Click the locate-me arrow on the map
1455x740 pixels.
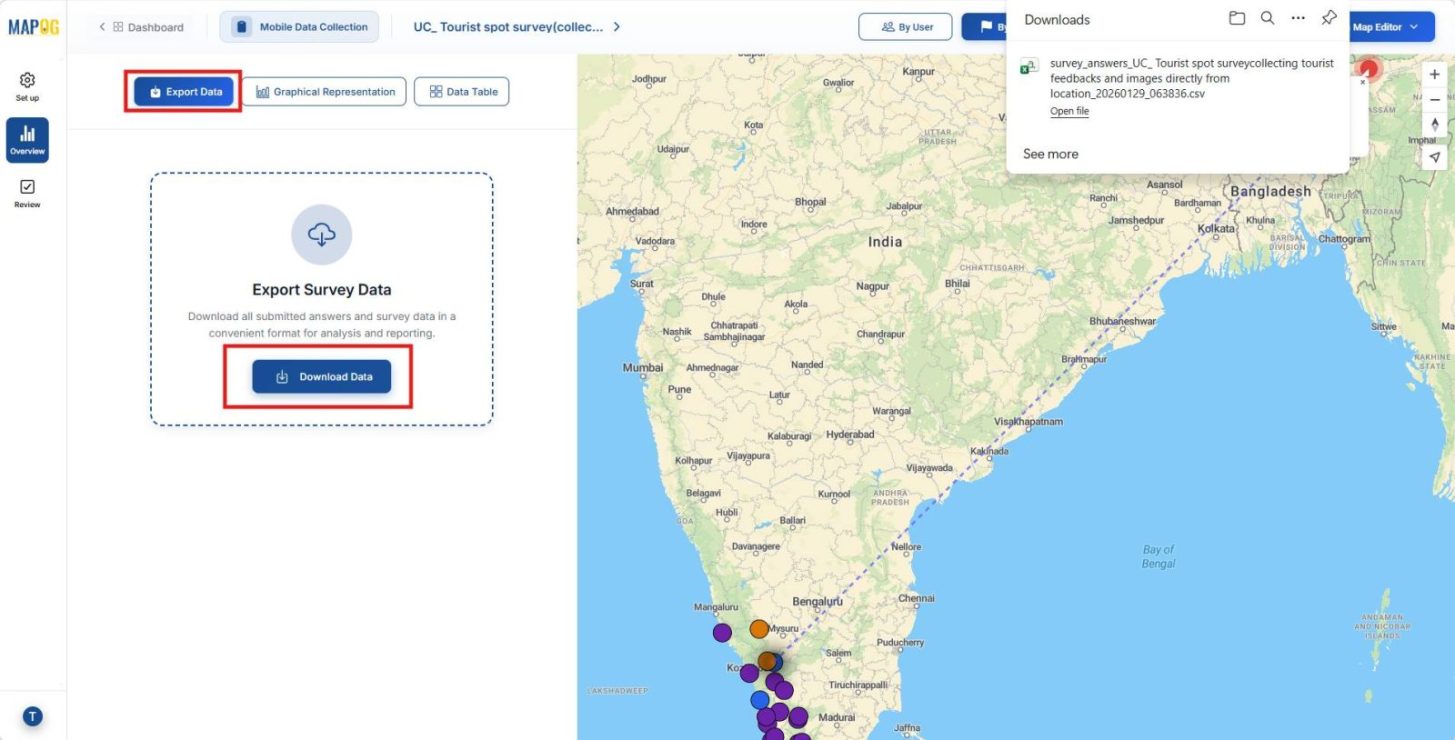click(1434, 157)
